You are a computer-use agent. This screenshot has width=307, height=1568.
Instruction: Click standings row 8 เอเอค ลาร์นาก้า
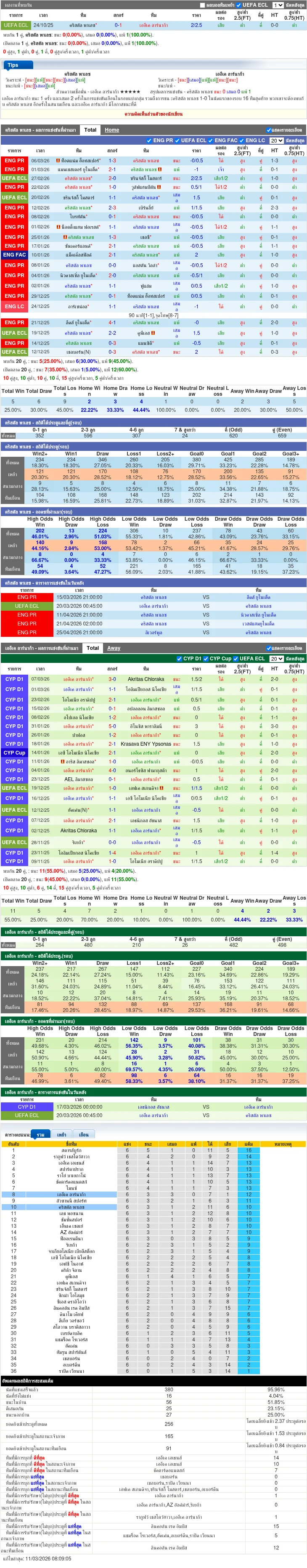point(71,1195)
